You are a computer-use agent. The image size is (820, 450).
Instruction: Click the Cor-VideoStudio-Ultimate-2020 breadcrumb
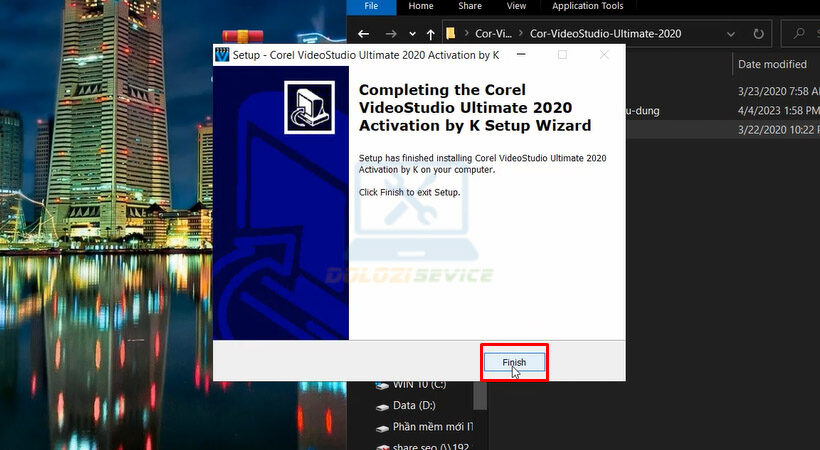(x=605, y=33)
